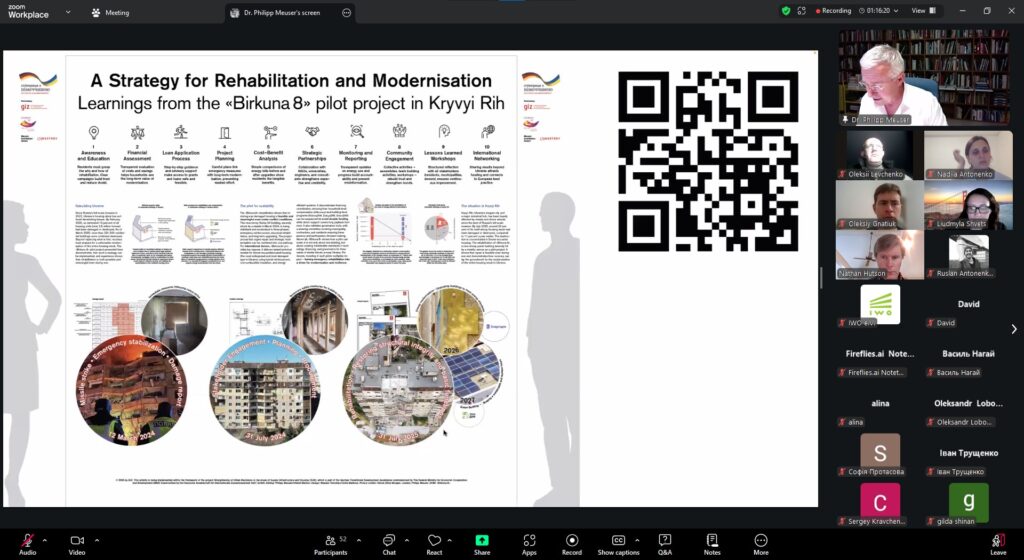This screenshot has height=560, width=1024.
Task: Open the Apps panel
Action: pyautogui.click(x=529, y=541)
